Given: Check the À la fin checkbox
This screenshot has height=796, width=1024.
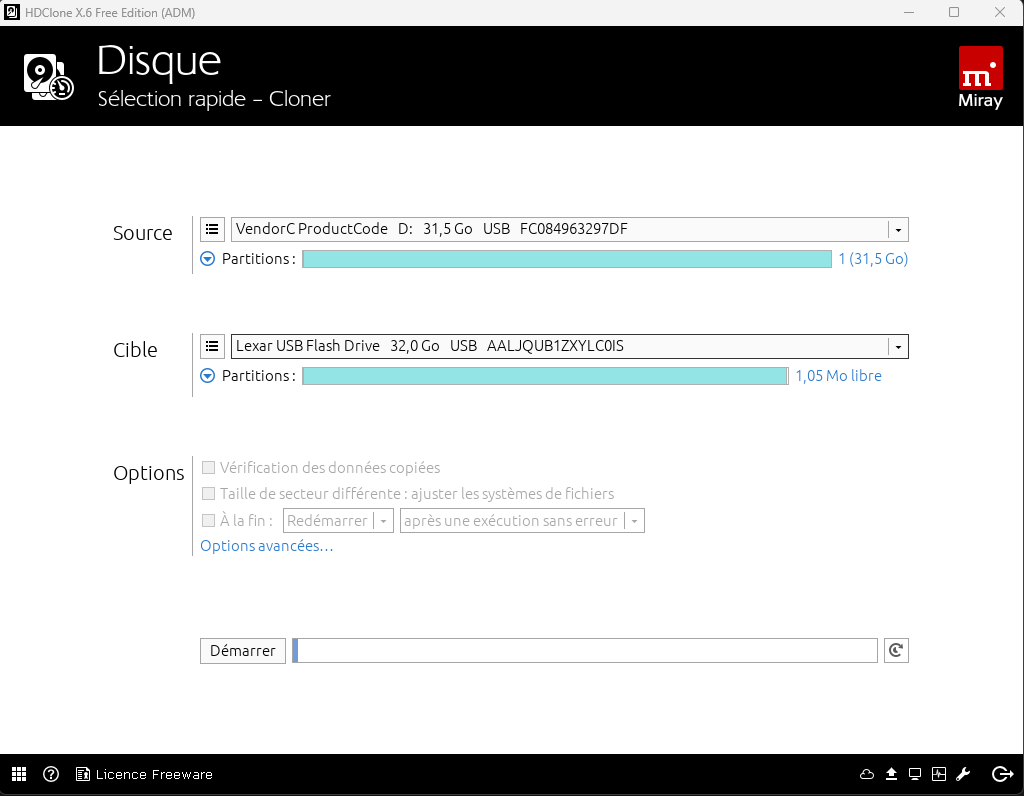Looking at the screenshot, I should click(209, 521).
